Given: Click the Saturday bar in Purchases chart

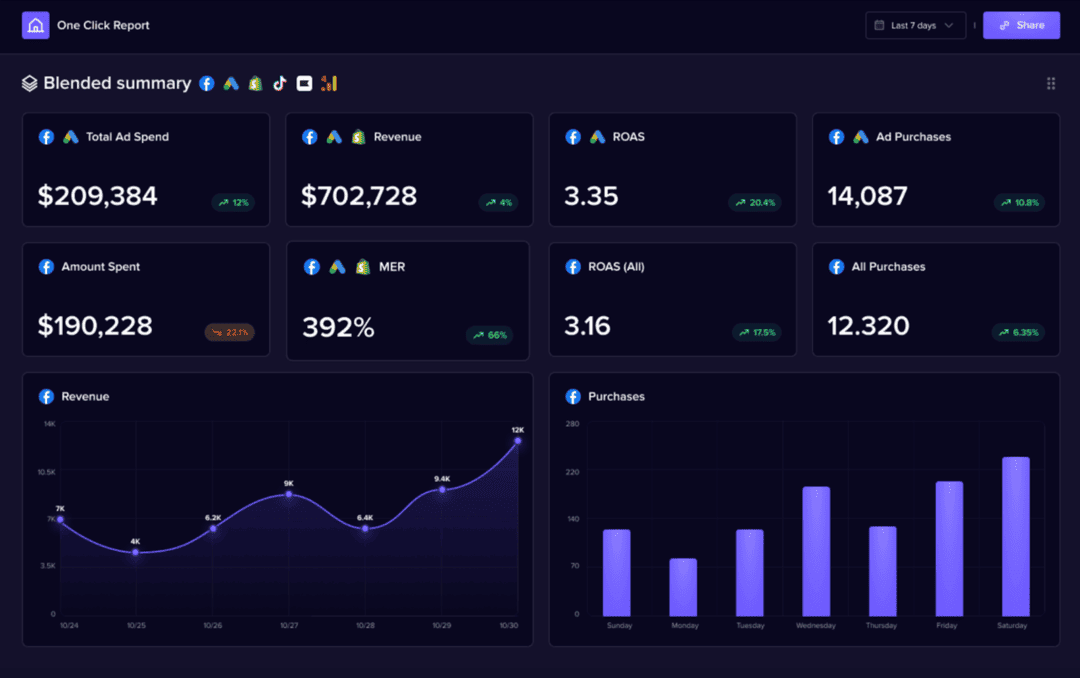Looking at the screenshot, I should (x=1015, y=536).
